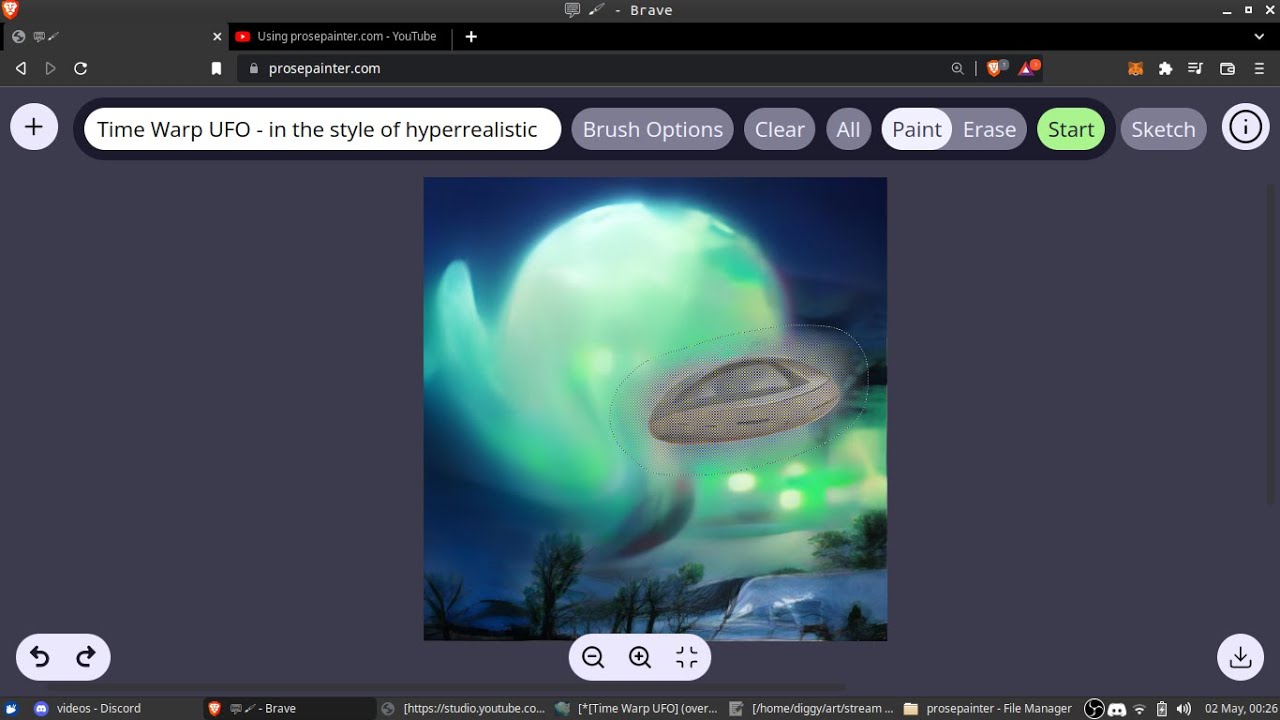Switch to Erase mode
Screen dimensions: 1280x720
(989, 129)
